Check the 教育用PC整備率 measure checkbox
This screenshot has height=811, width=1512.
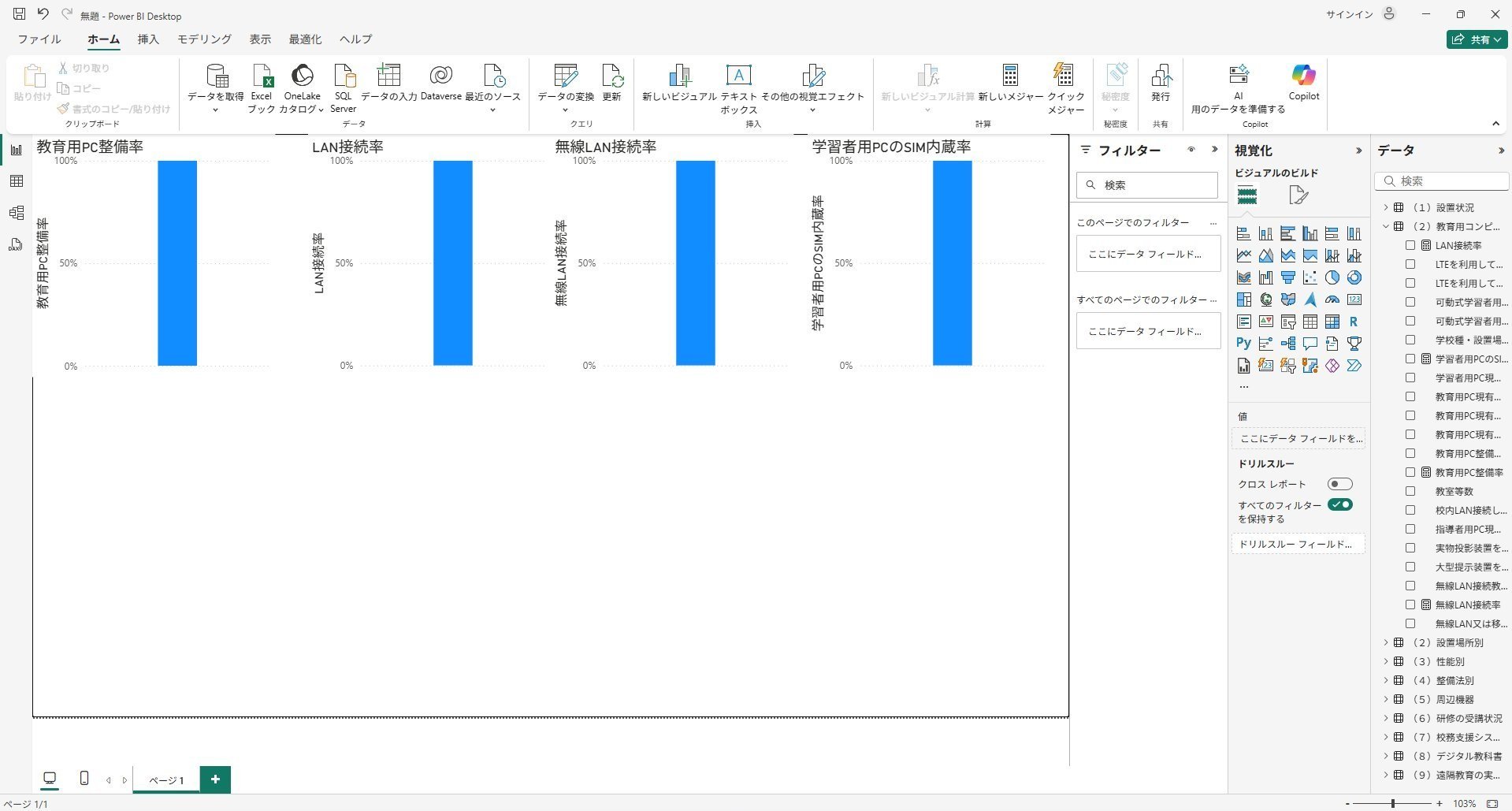pyautogui.click(x=1410, y=472)
